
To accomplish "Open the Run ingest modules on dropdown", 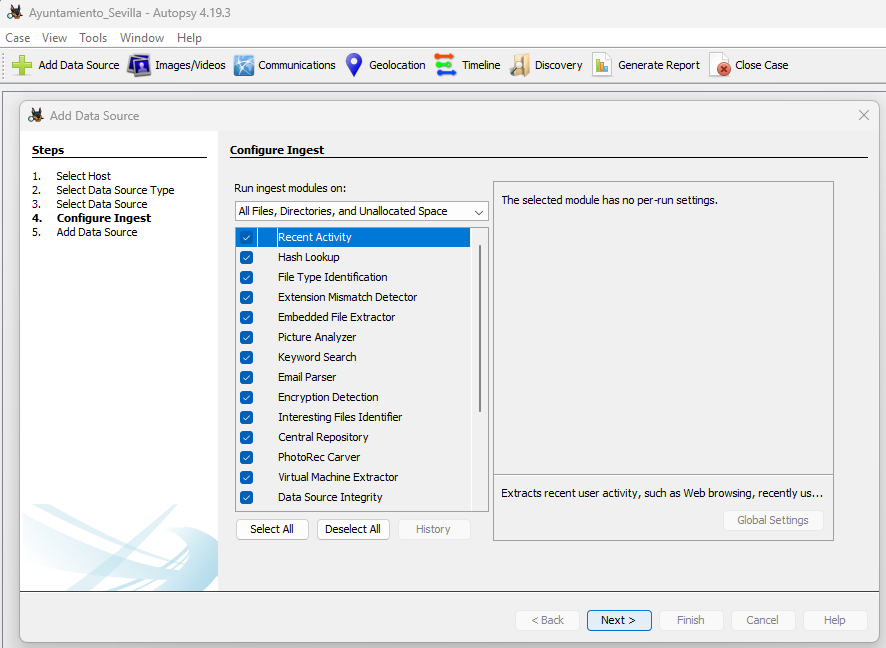I will click(362, 211).
